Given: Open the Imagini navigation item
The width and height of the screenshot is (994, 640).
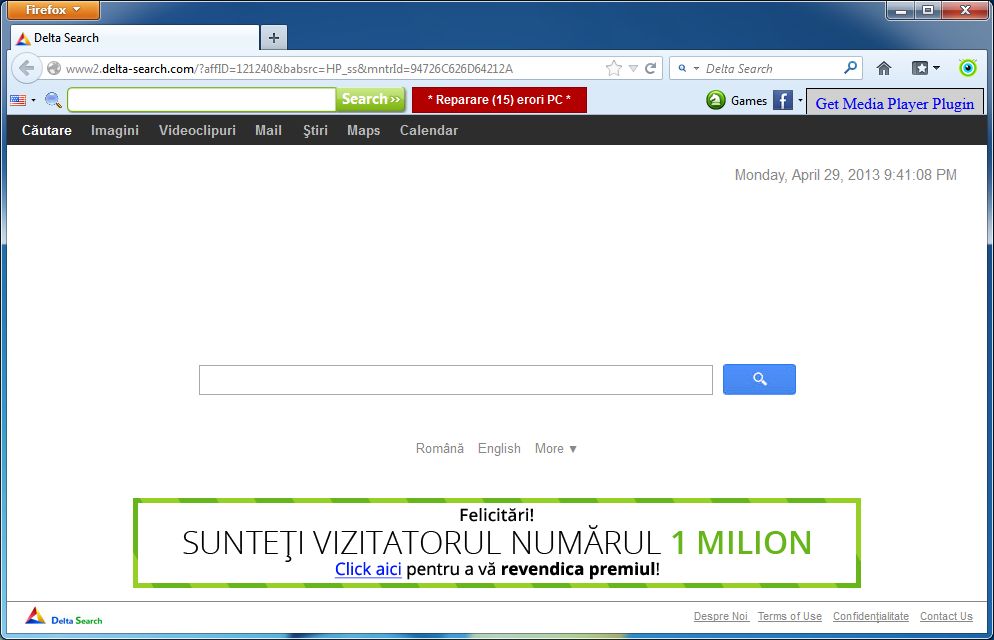Looking at the screenshot, I should 115,130.
